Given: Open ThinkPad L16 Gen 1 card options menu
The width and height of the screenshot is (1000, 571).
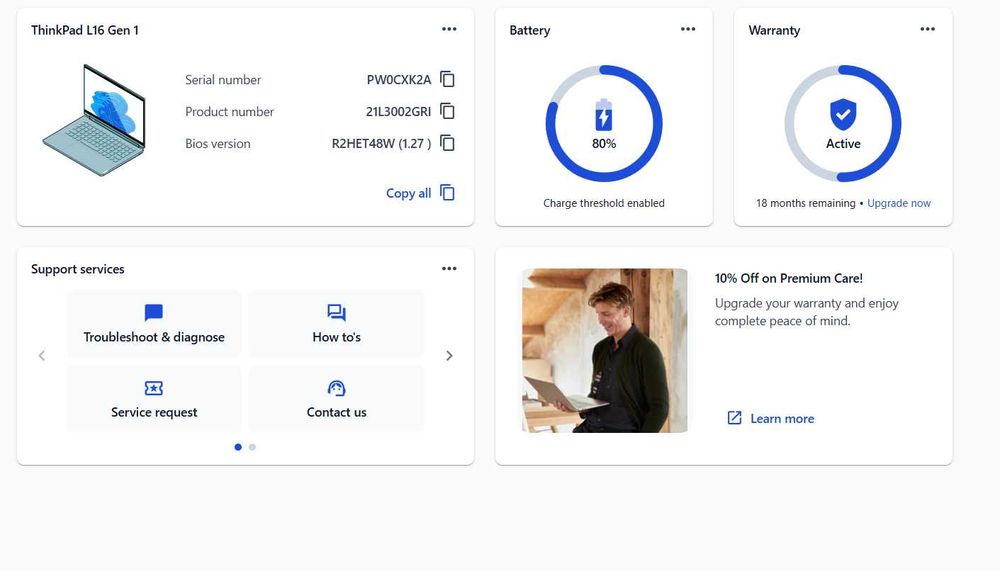Looking at the screenshot, I should 449,29.
